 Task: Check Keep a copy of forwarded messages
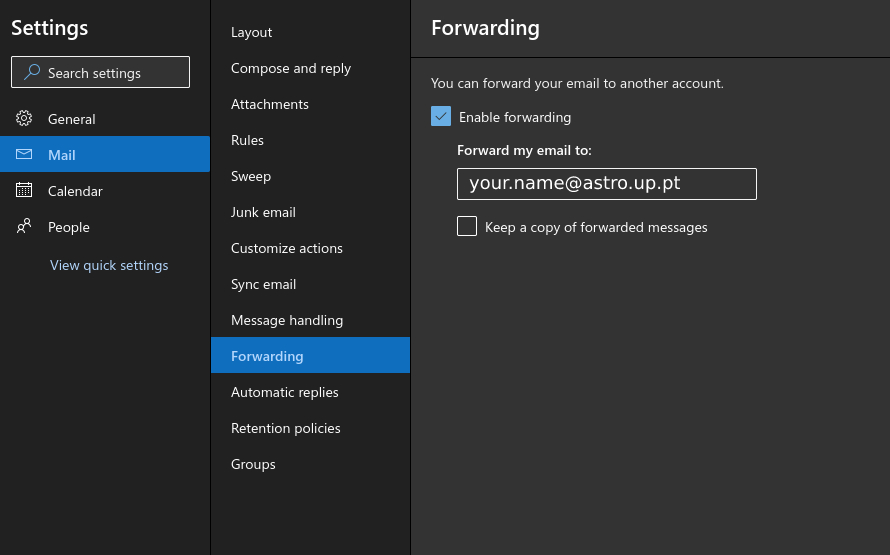[467, 226]
